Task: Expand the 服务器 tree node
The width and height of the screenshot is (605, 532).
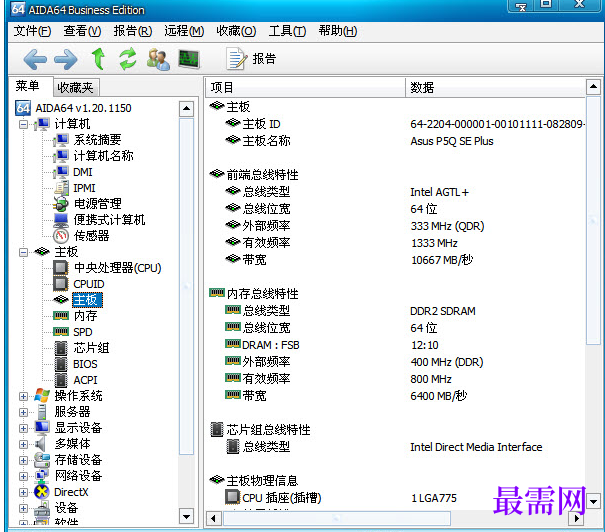Action: [x=23, y=412]
